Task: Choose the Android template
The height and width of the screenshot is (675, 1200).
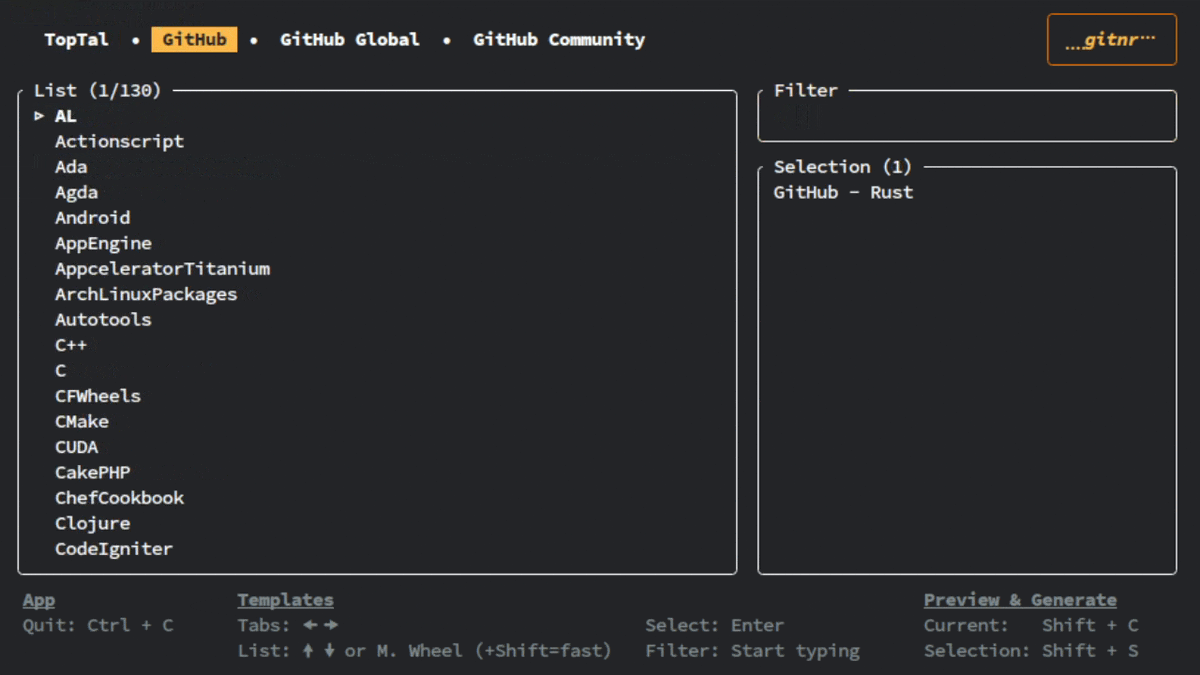Action: click(x=92, y=217)
